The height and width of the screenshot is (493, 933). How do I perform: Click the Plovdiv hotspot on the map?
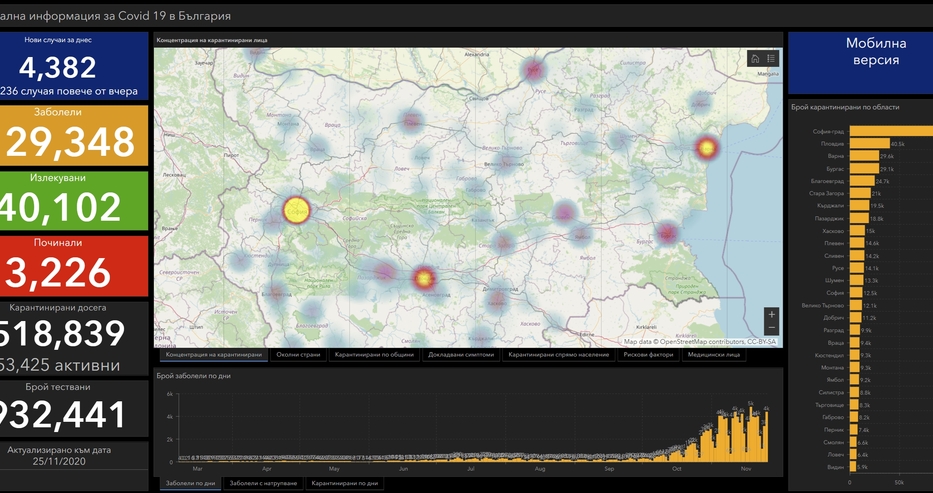coord(423,278)
